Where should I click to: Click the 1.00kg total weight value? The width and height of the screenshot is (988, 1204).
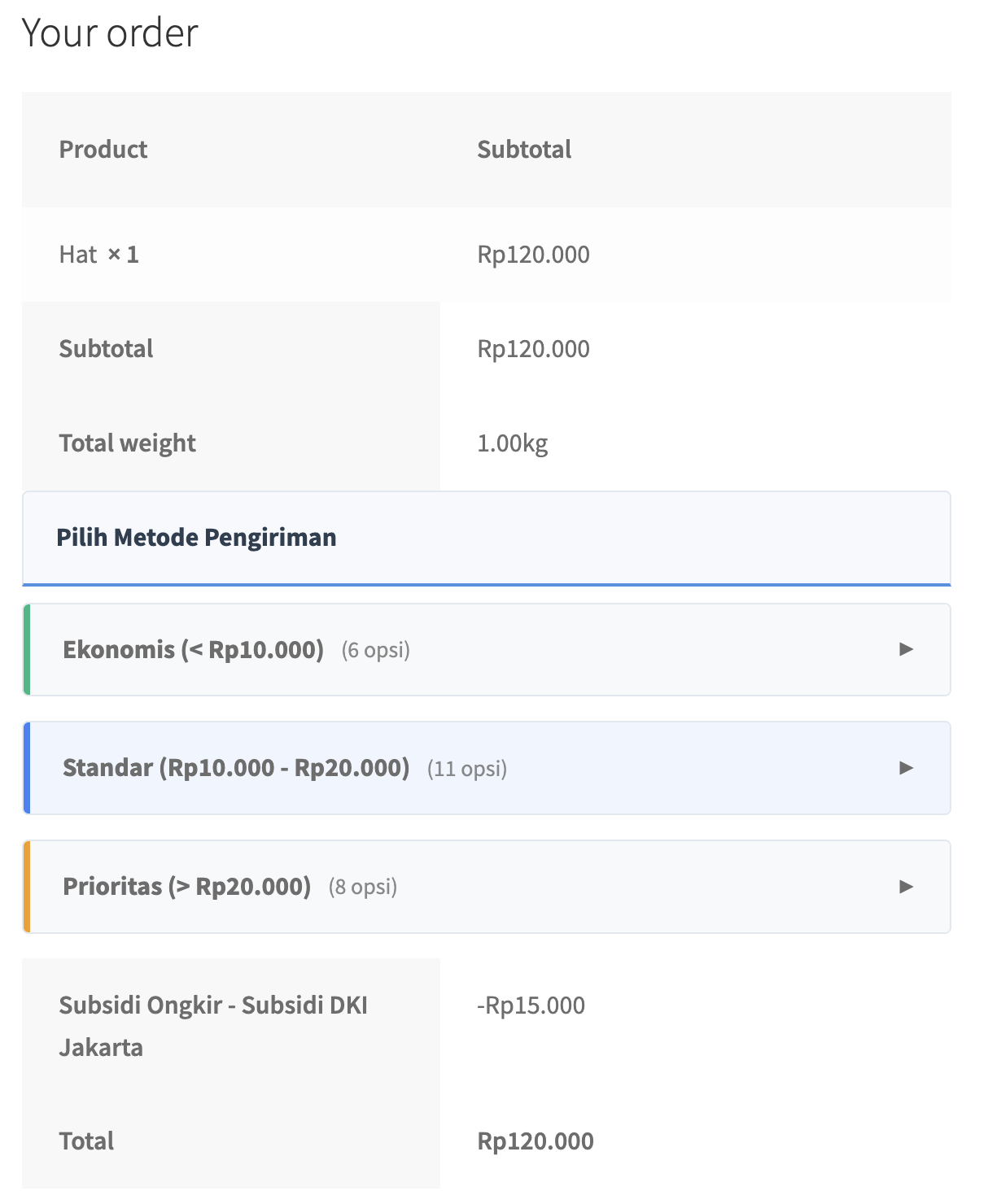512,443
